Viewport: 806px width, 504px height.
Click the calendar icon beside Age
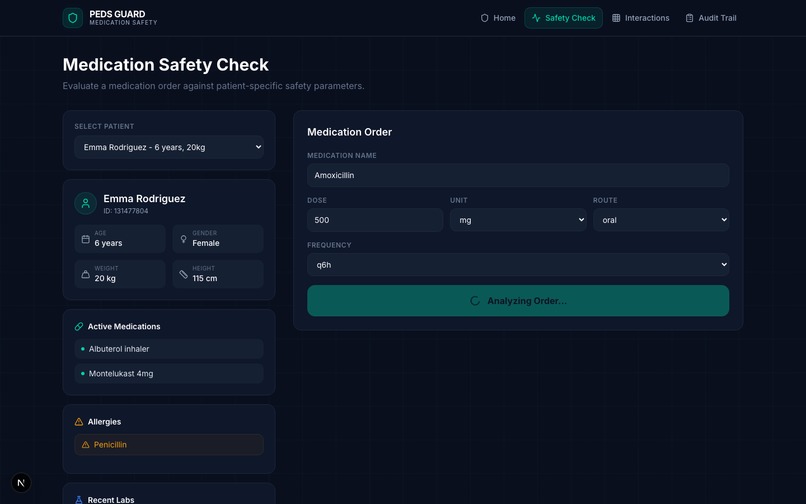pos(86,239)
